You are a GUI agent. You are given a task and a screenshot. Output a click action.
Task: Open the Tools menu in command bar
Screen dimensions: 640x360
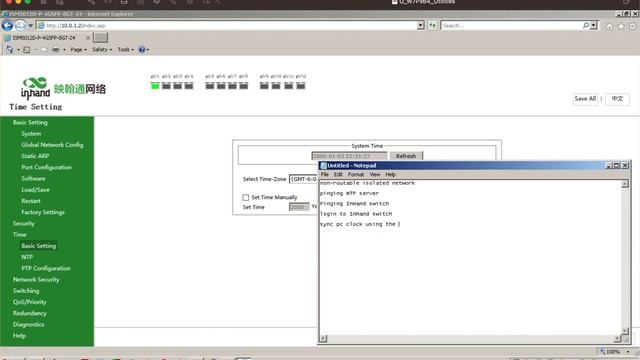point(125,49)
